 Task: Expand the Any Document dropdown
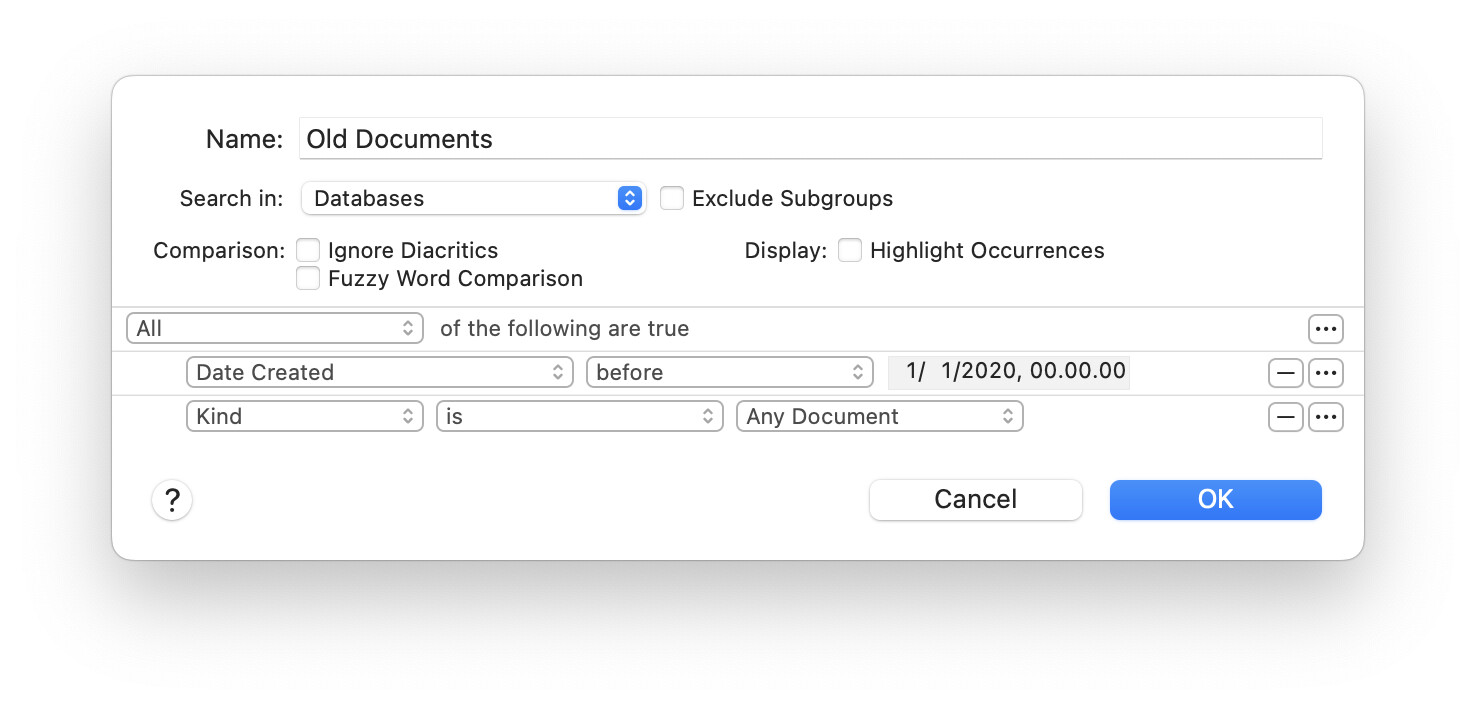pyautogui.click(x=880, y=417)
